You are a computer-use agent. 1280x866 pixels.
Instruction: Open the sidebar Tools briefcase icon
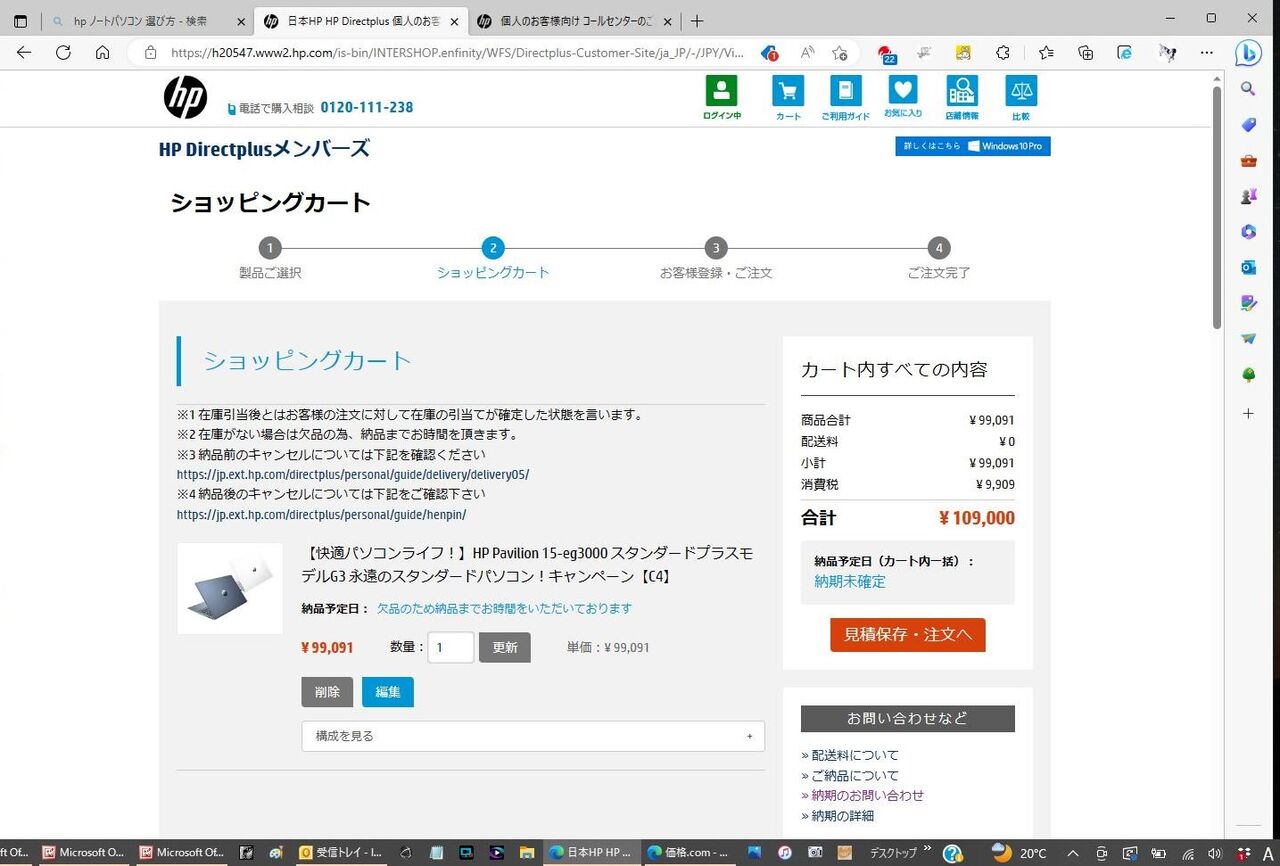pyautogui.click(x=1248, y=161)
